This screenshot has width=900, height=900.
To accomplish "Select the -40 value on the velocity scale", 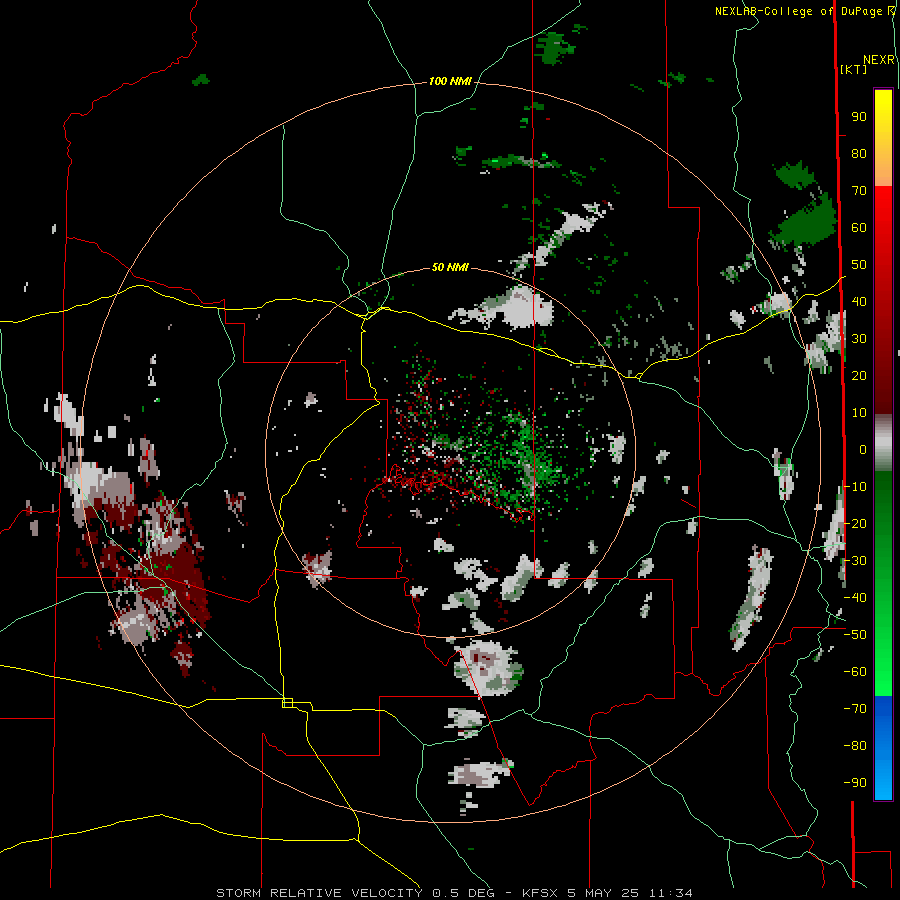I will click(x=855, y=598).
